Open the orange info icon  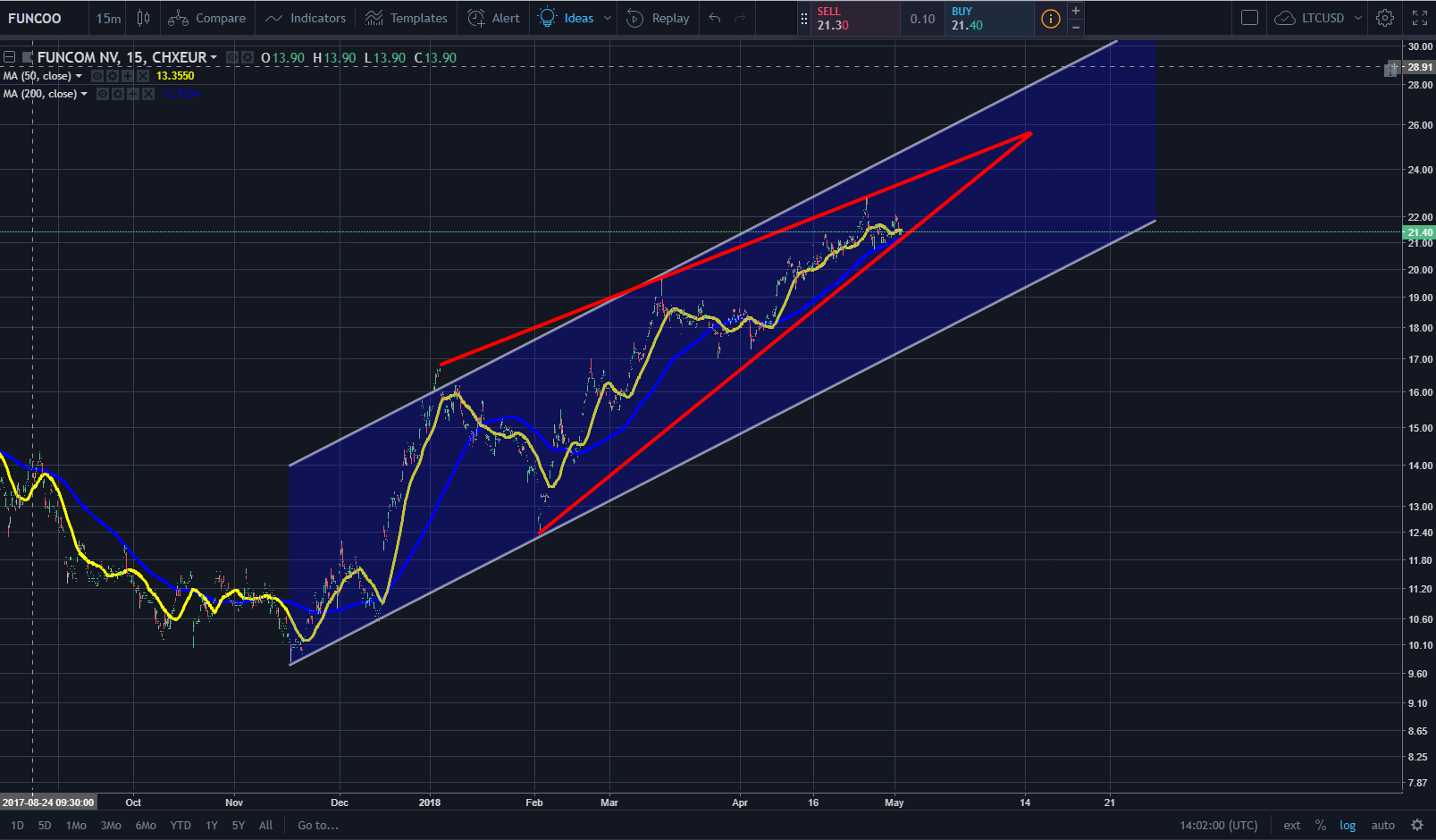[x=1051, y=19]
